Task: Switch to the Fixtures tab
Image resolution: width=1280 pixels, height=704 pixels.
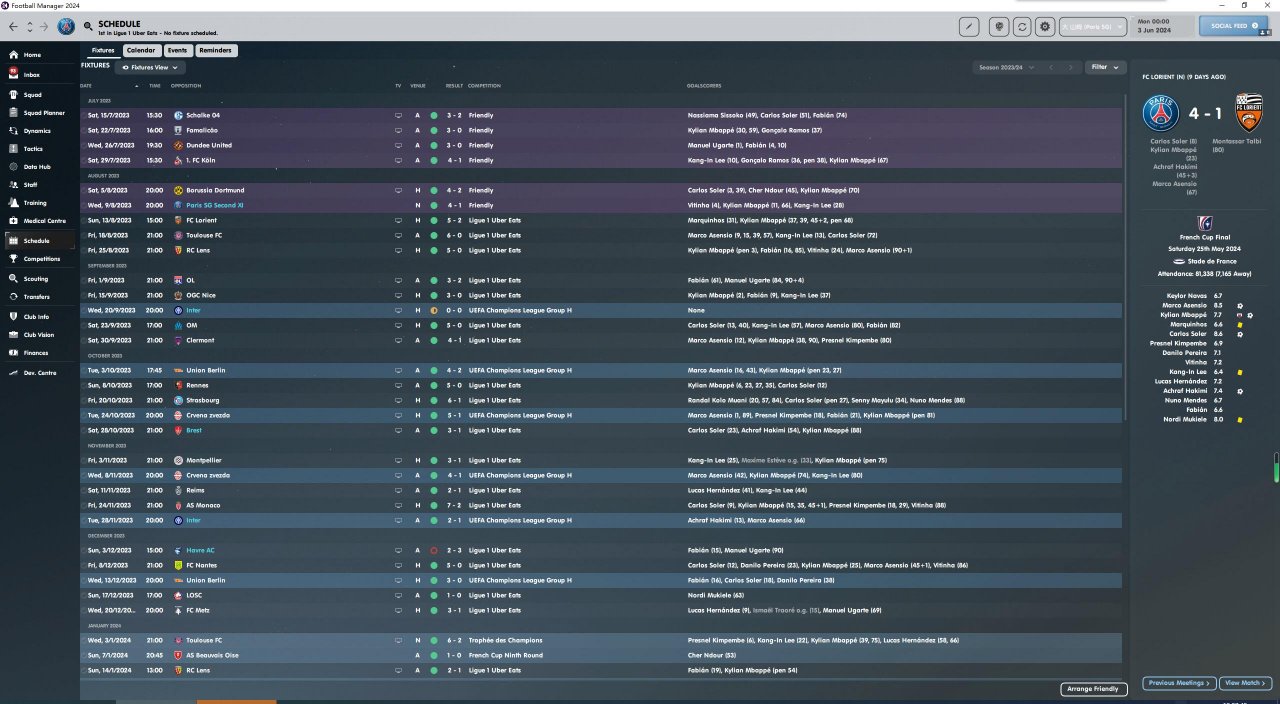Action: click(x=103, y=50)
